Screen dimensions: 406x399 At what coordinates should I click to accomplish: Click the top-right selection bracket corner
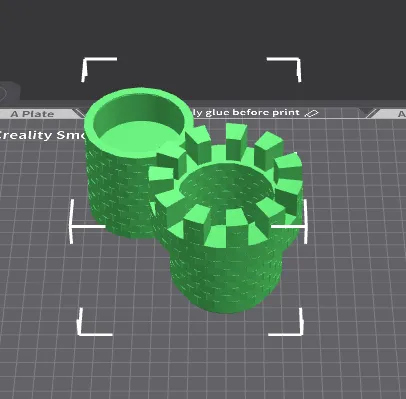click(284, 69)
